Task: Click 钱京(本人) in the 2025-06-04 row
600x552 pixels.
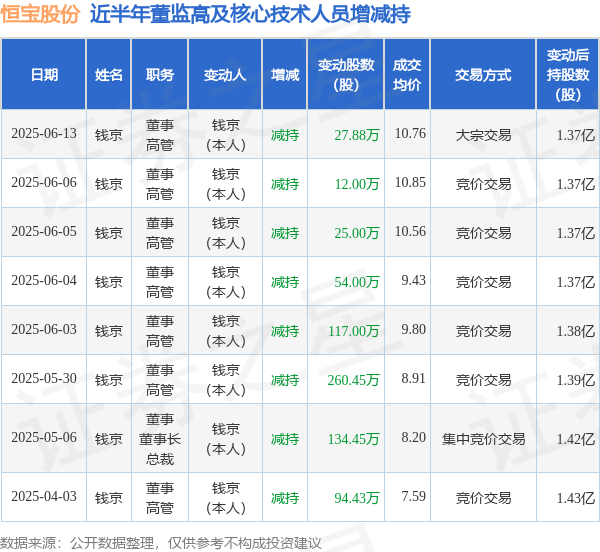Action: [x=225, y=282]
